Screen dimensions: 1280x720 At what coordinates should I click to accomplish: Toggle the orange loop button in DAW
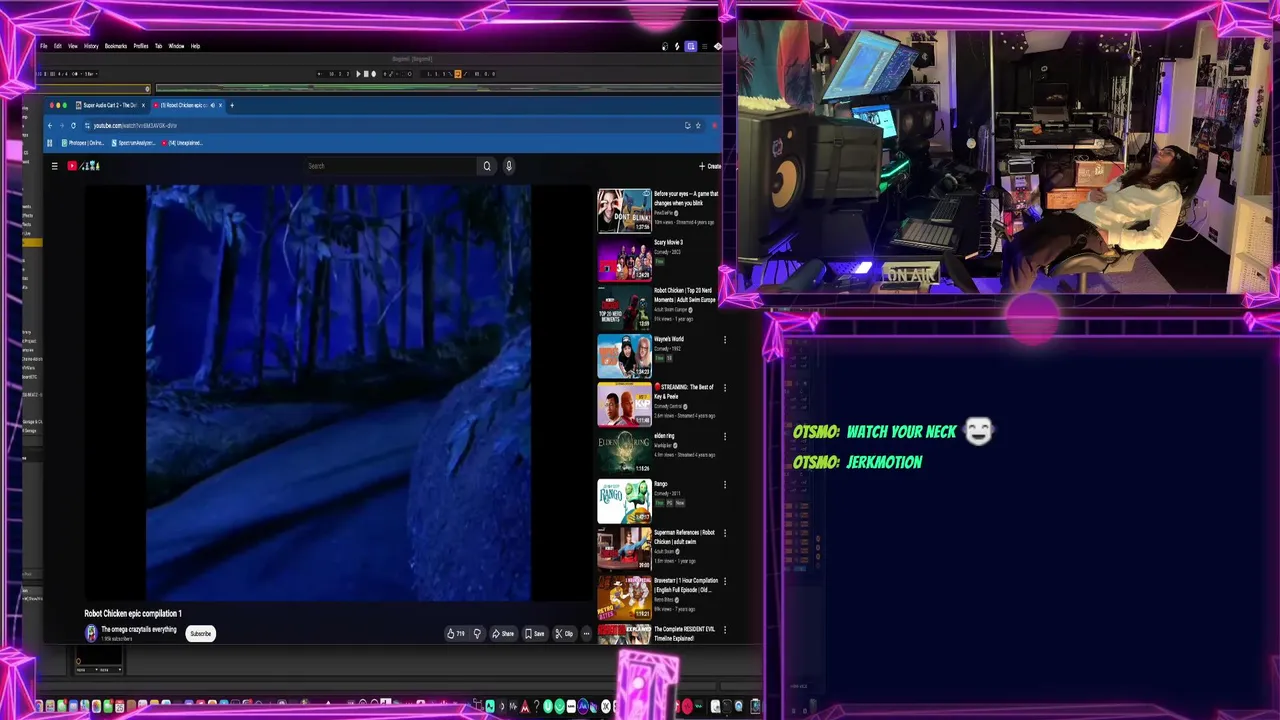(458, 74)
